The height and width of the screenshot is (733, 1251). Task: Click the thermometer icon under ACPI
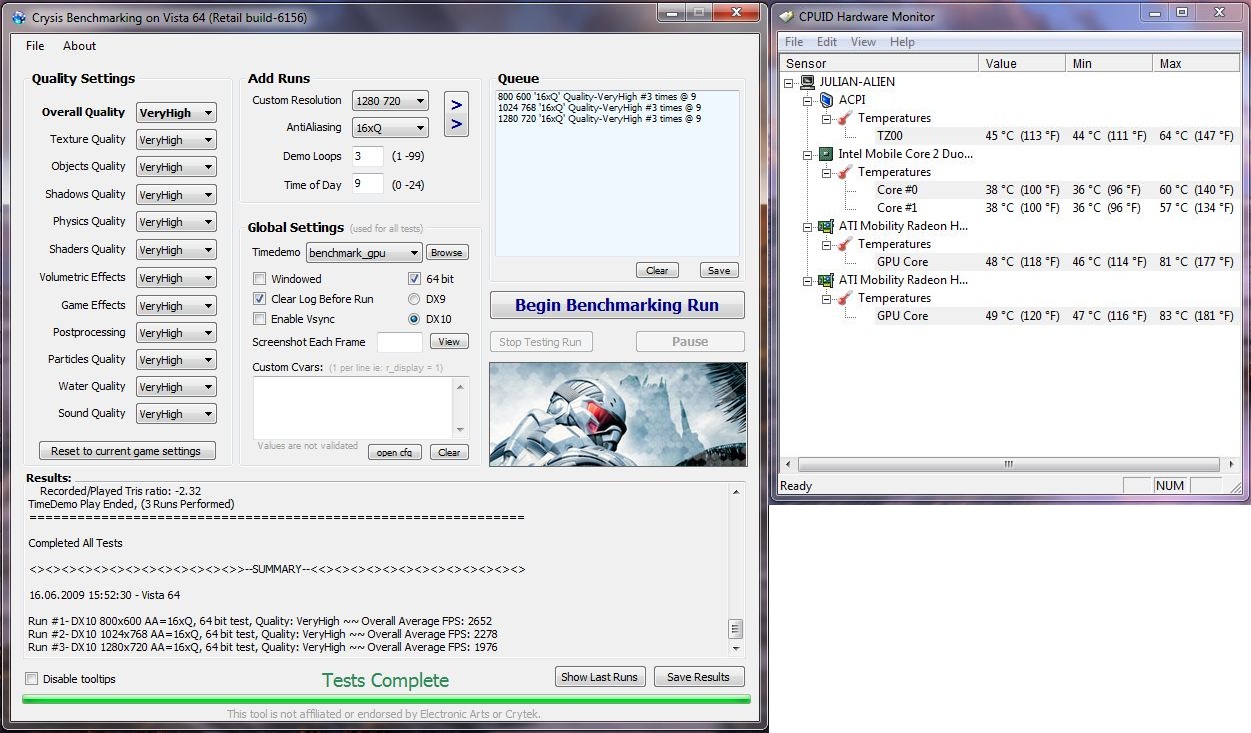[845, 118]
